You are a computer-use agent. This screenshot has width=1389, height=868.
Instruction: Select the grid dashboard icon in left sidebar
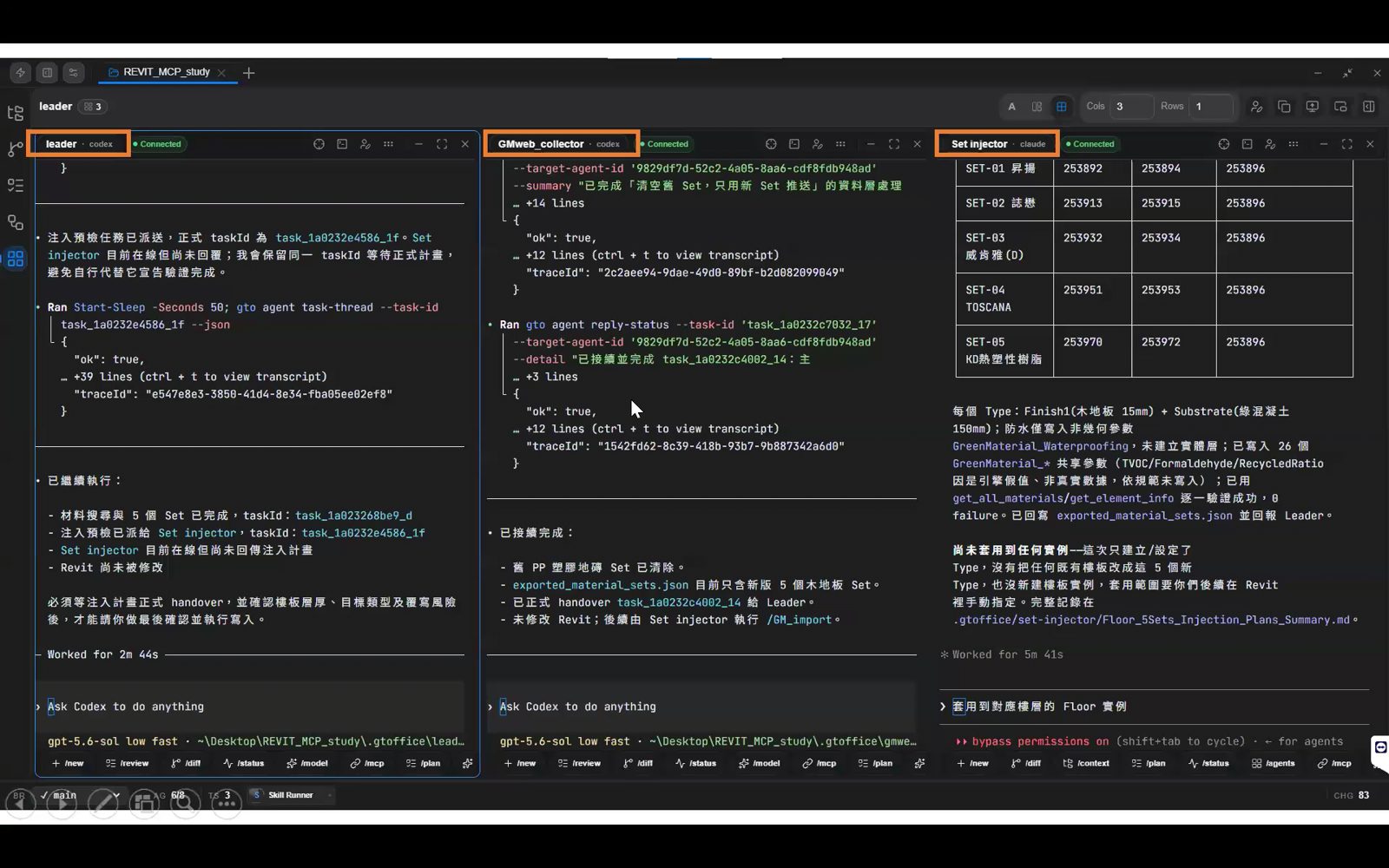coord(16,259)
